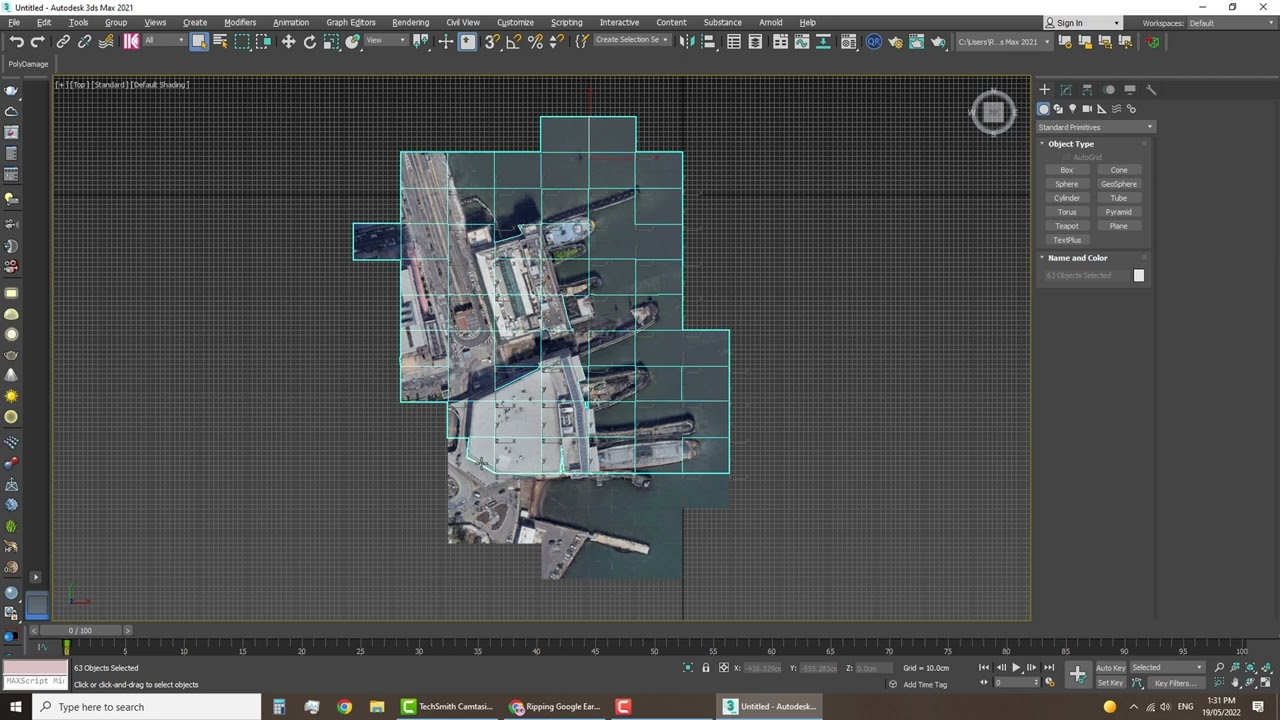Create a Box primitive
The width and height of the screenshot is (1280, 720).
[x=1066, y=170]
